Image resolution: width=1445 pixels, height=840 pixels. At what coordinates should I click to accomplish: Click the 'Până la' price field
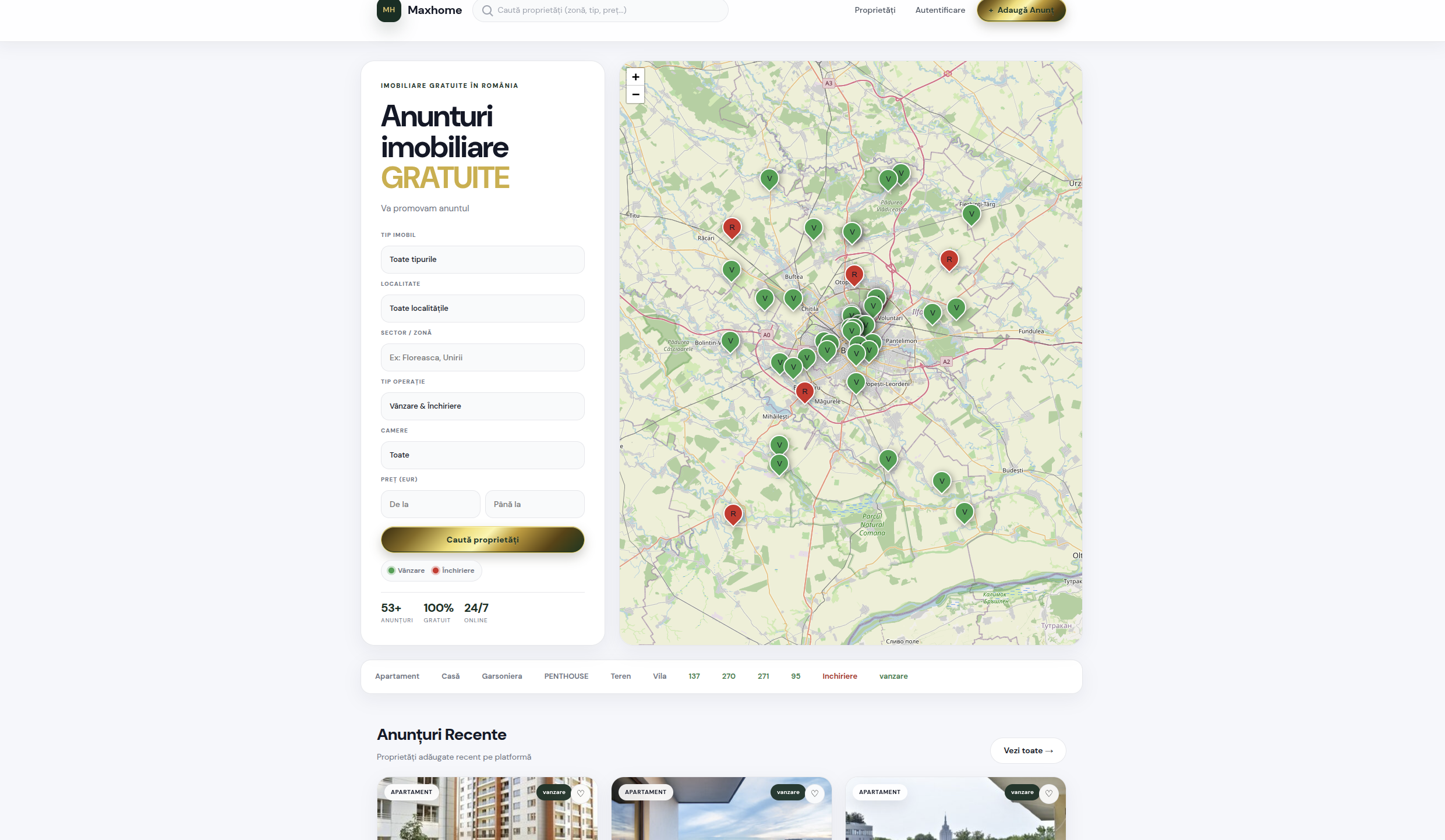(535, 504)
